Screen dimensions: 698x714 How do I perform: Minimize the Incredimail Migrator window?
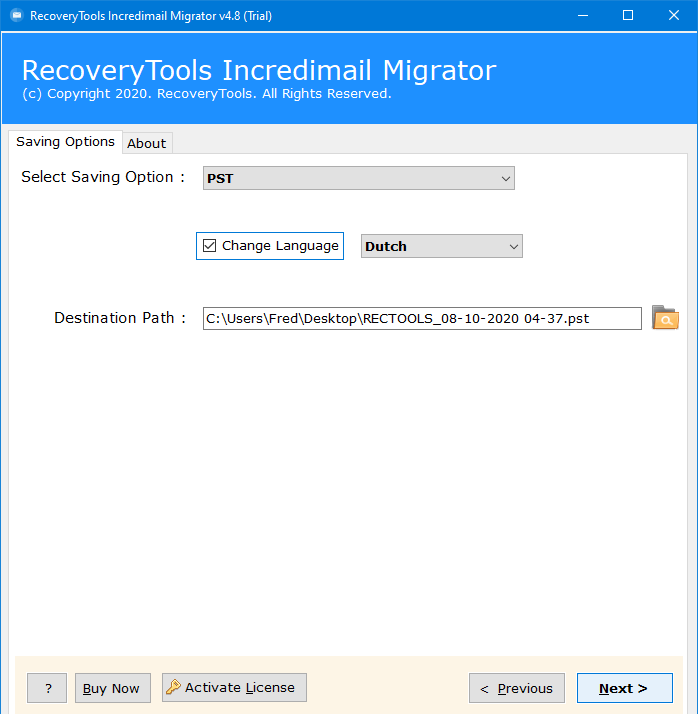(583, 15)
